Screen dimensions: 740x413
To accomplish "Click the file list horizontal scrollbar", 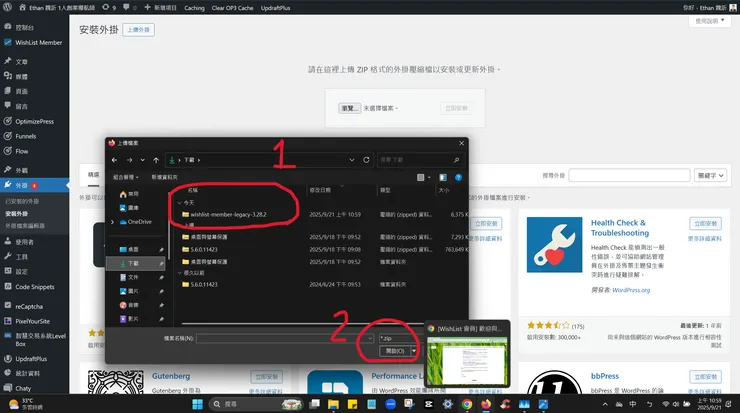I will [302, 324].
